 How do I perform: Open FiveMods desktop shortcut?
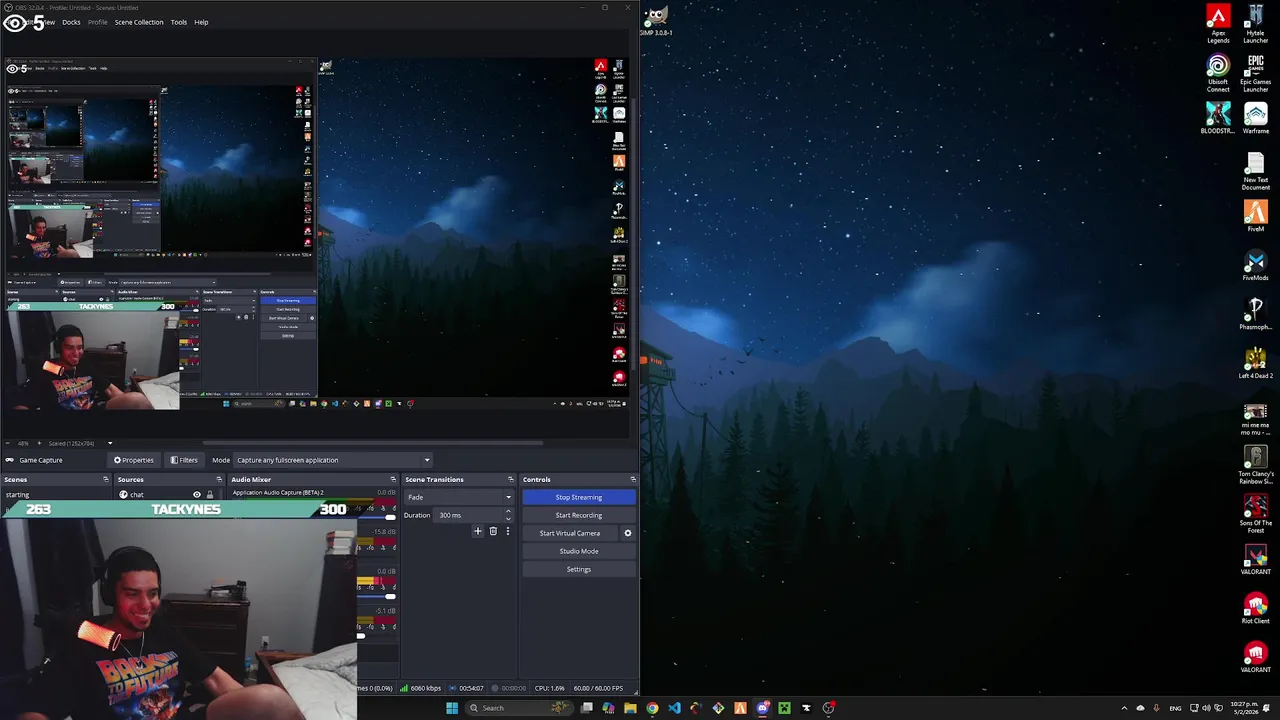pos(1256,265)
